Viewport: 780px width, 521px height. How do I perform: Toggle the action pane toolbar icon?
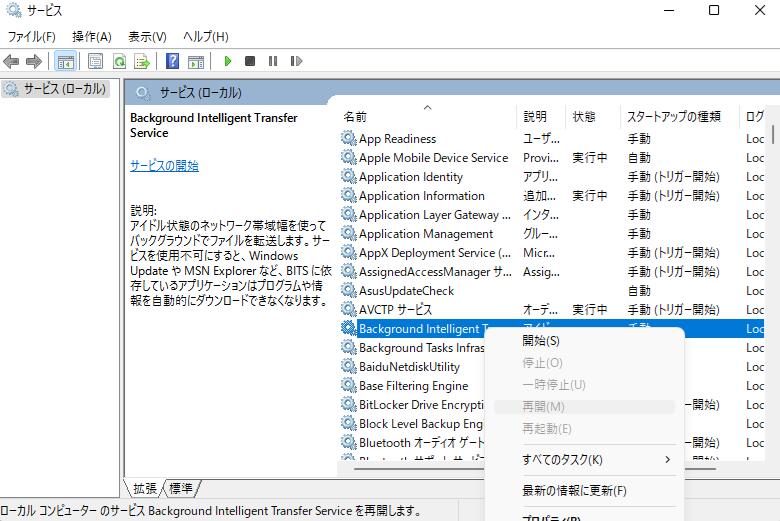point(196,61)
